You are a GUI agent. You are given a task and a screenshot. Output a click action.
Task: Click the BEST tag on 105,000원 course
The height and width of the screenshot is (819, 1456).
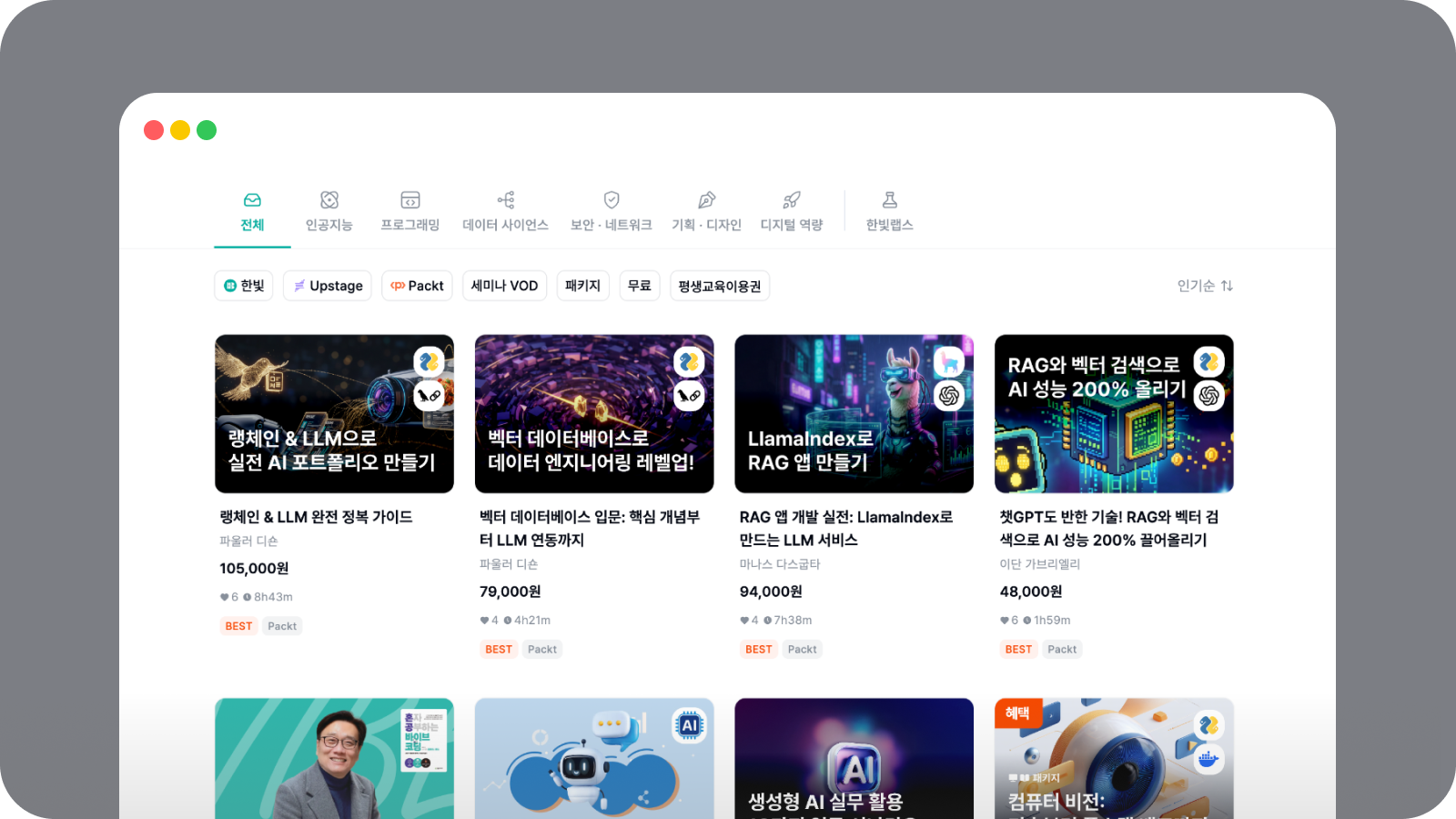pos(238,626)
